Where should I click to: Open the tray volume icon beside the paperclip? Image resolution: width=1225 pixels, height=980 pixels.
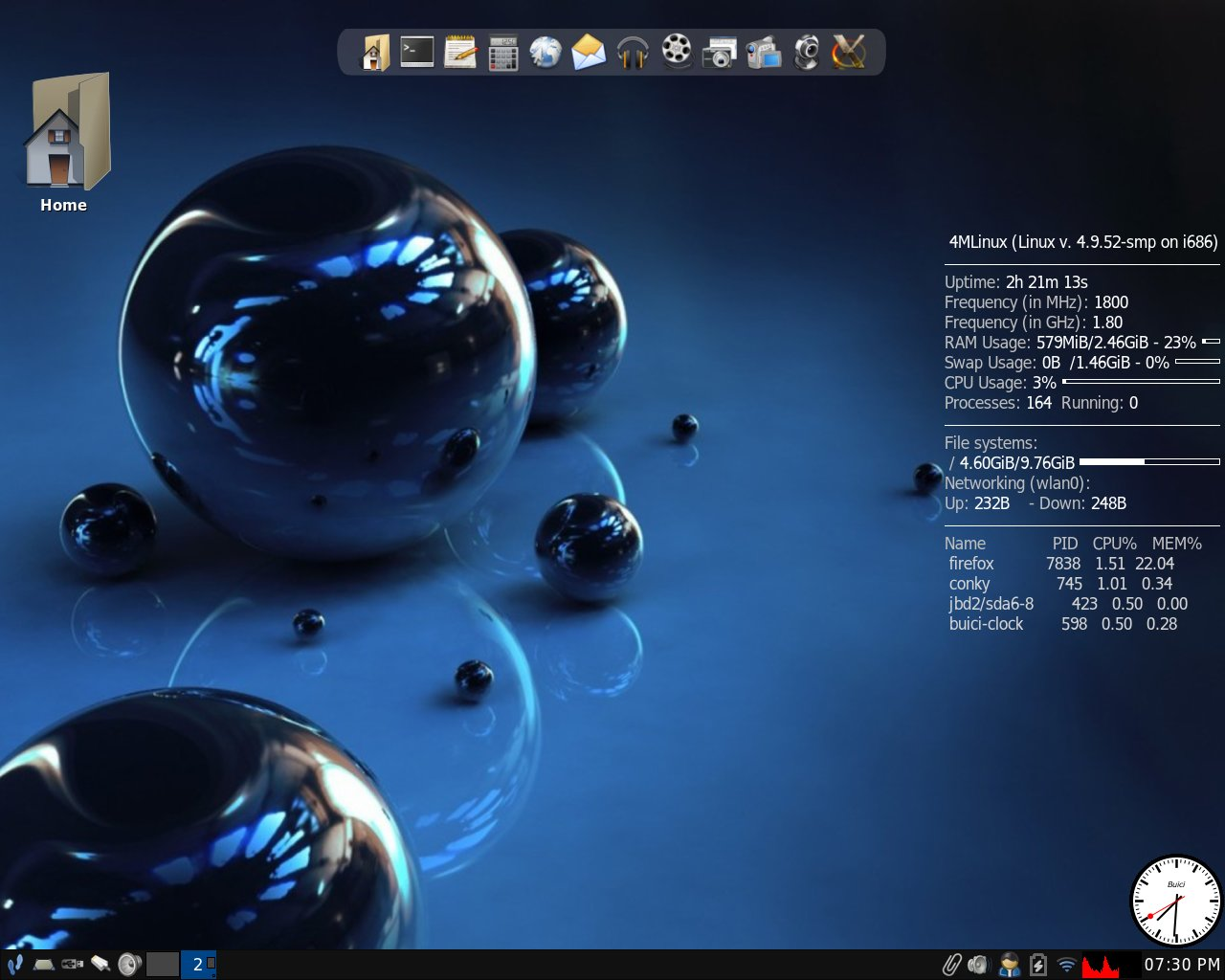(978, 965)
